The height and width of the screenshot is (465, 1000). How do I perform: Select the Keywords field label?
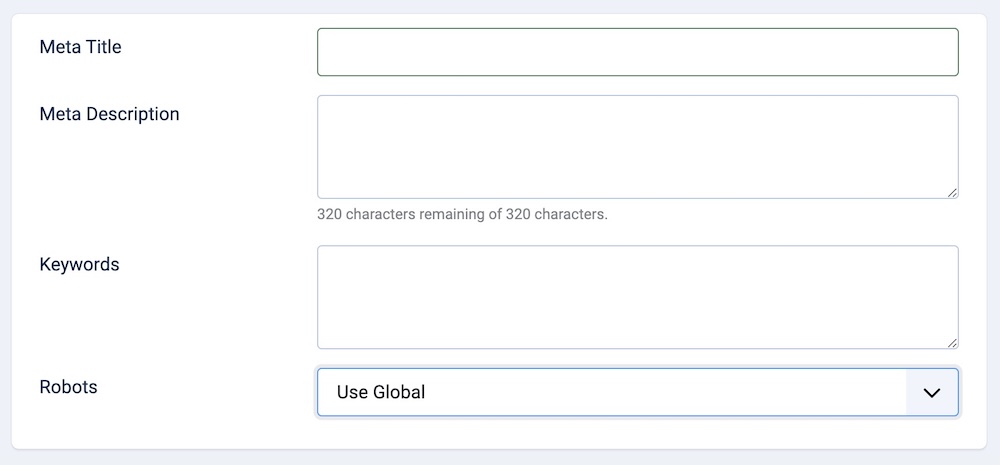pos(79,265)
